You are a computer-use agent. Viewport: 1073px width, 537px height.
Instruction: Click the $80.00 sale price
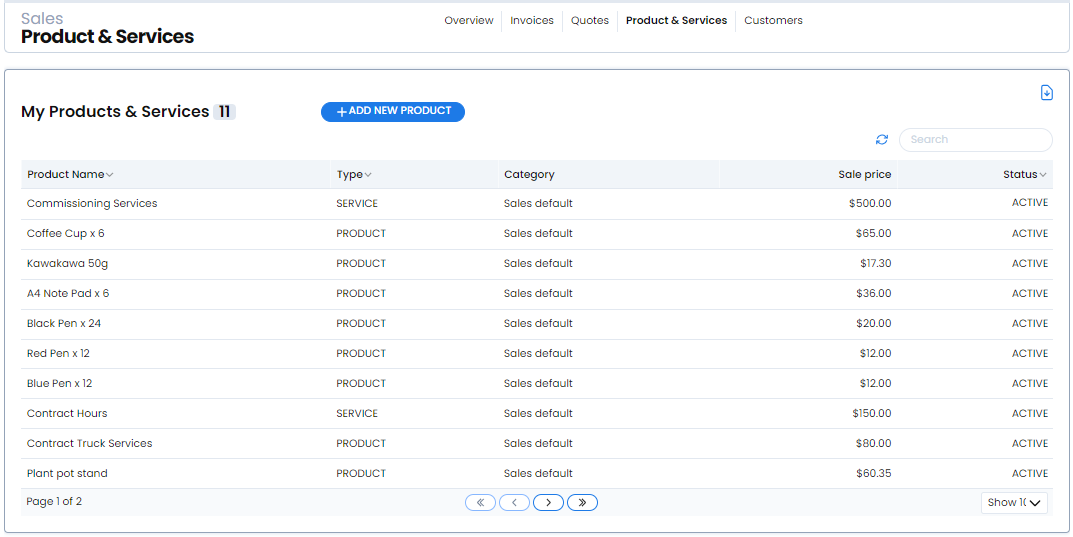pos(873,444)
